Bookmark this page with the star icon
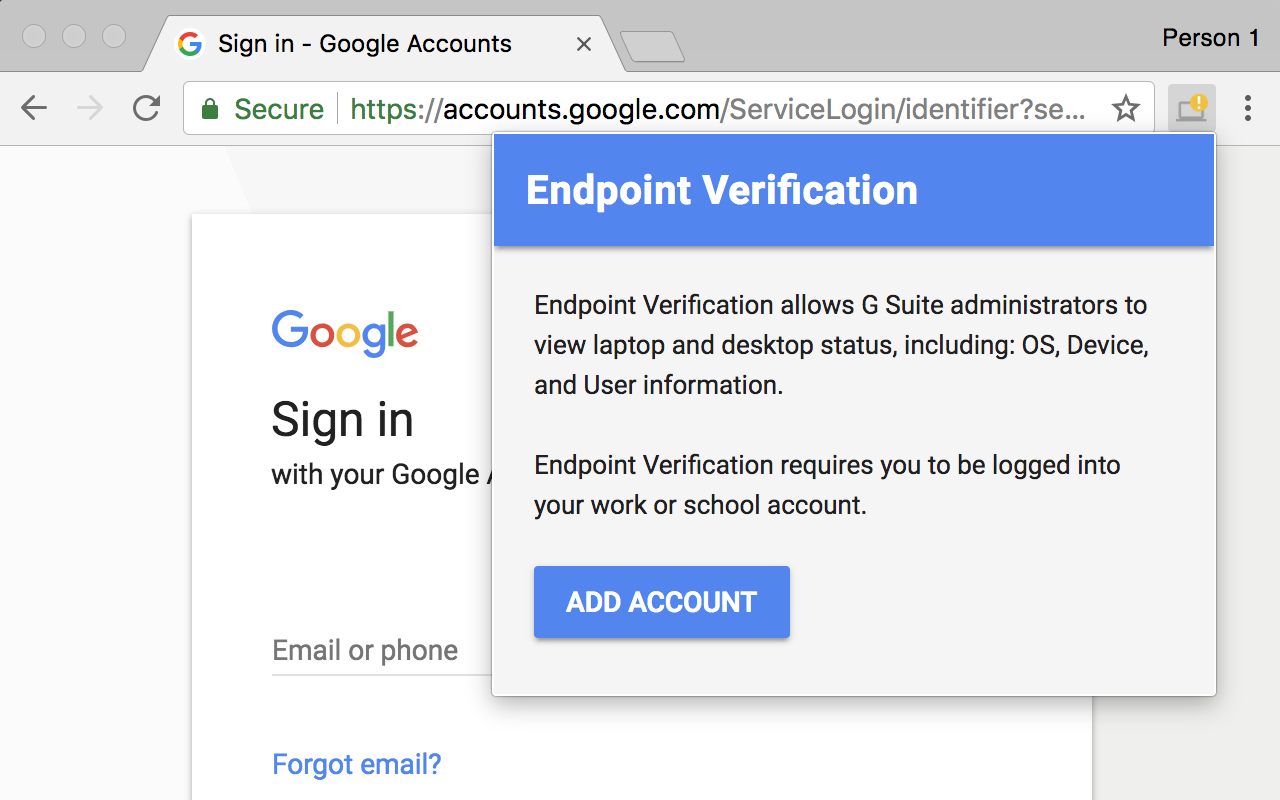The image size is (1280, 800). [1126, 109]
